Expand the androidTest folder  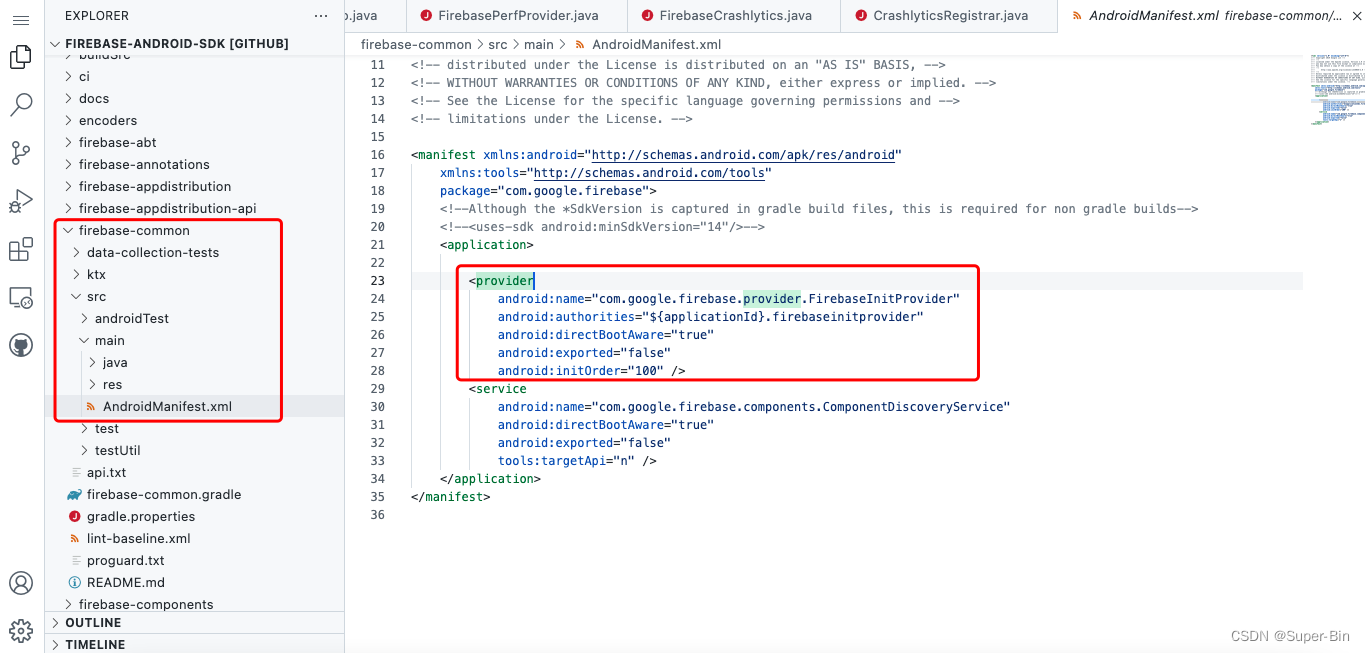[x=195, y=318]
